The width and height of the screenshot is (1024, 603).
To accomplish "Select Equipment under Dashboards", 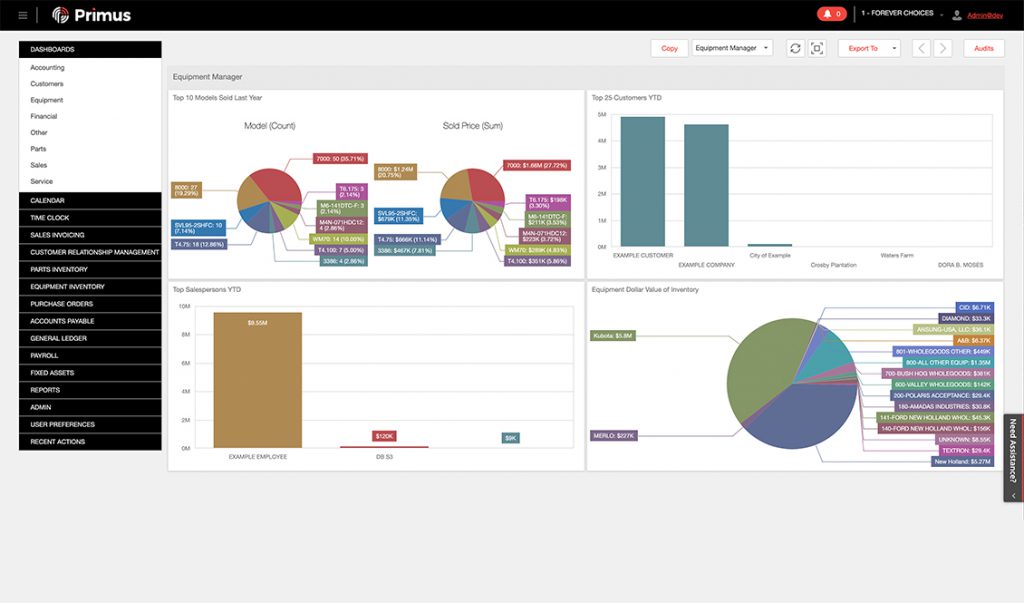I will click(46, 100).
